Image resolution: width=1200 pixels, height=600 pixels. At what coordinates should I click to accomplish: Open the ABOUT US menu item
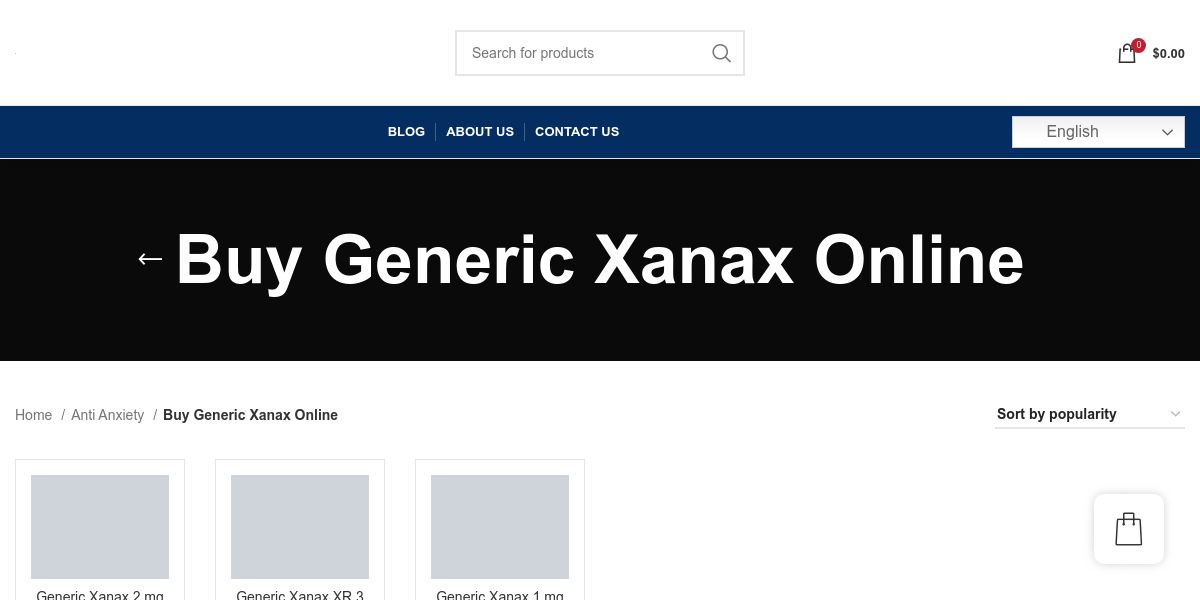point(480,132)
